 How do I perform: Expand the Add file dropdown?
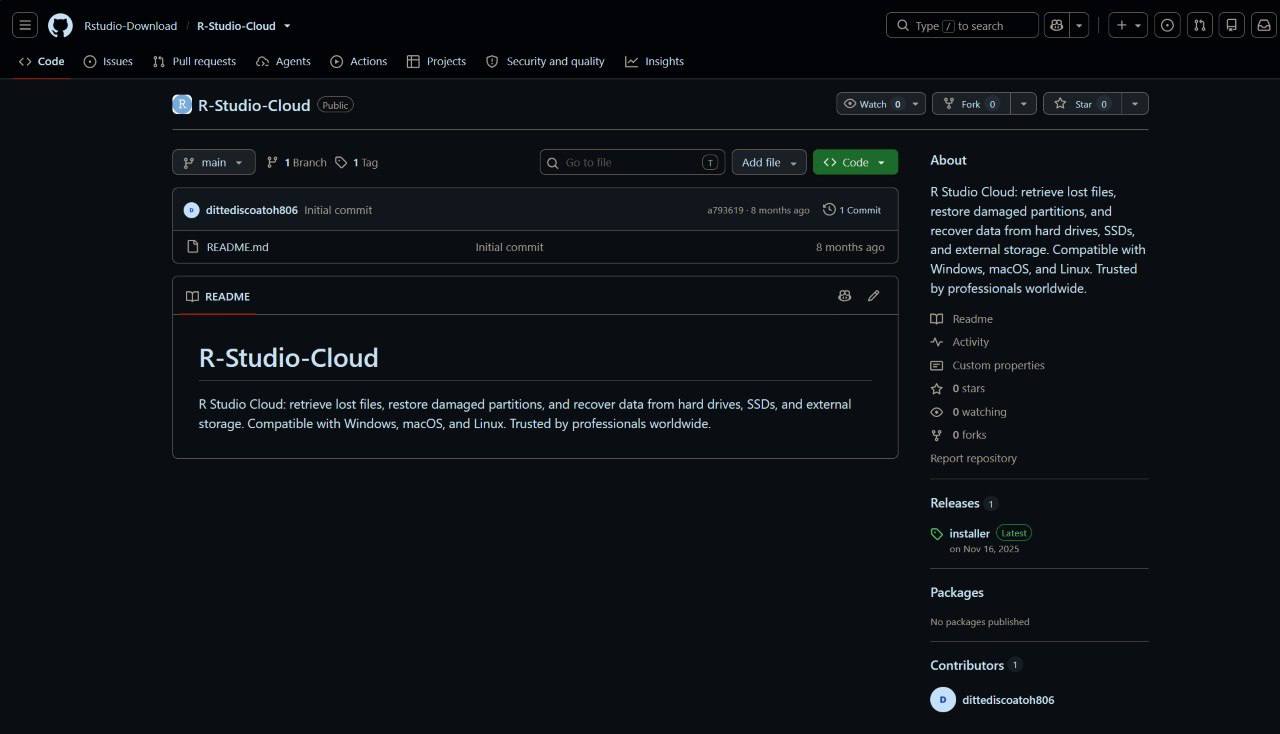[769, 162]
